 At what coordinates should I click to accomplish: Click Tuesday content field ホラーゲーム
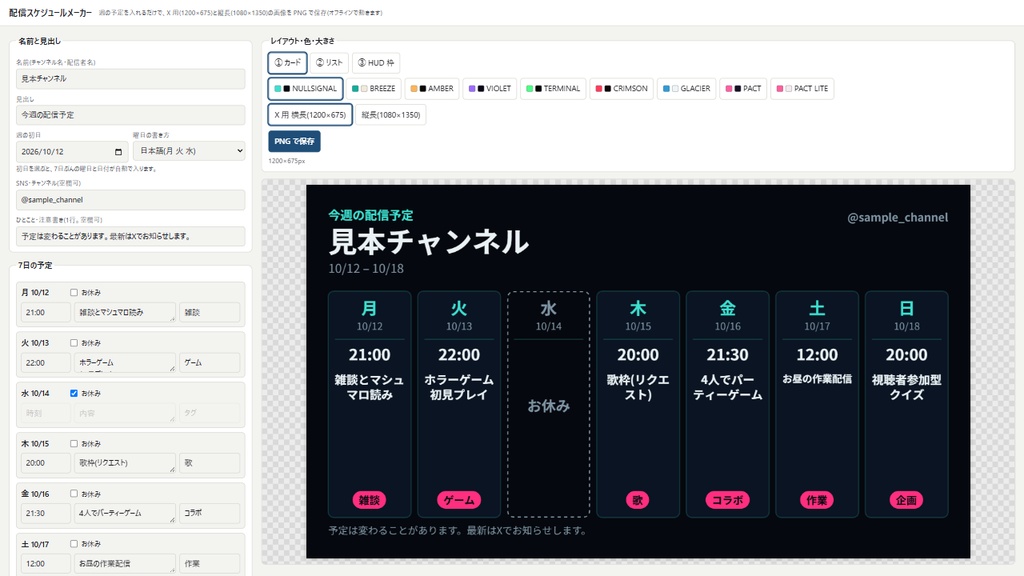[x=125, y=362]
